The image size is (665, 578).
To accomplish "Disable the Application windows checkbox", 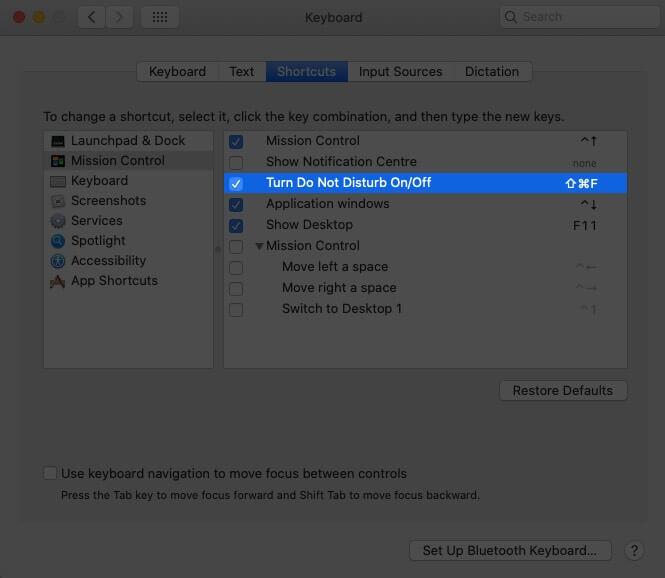I will click(x=236, y=204).
